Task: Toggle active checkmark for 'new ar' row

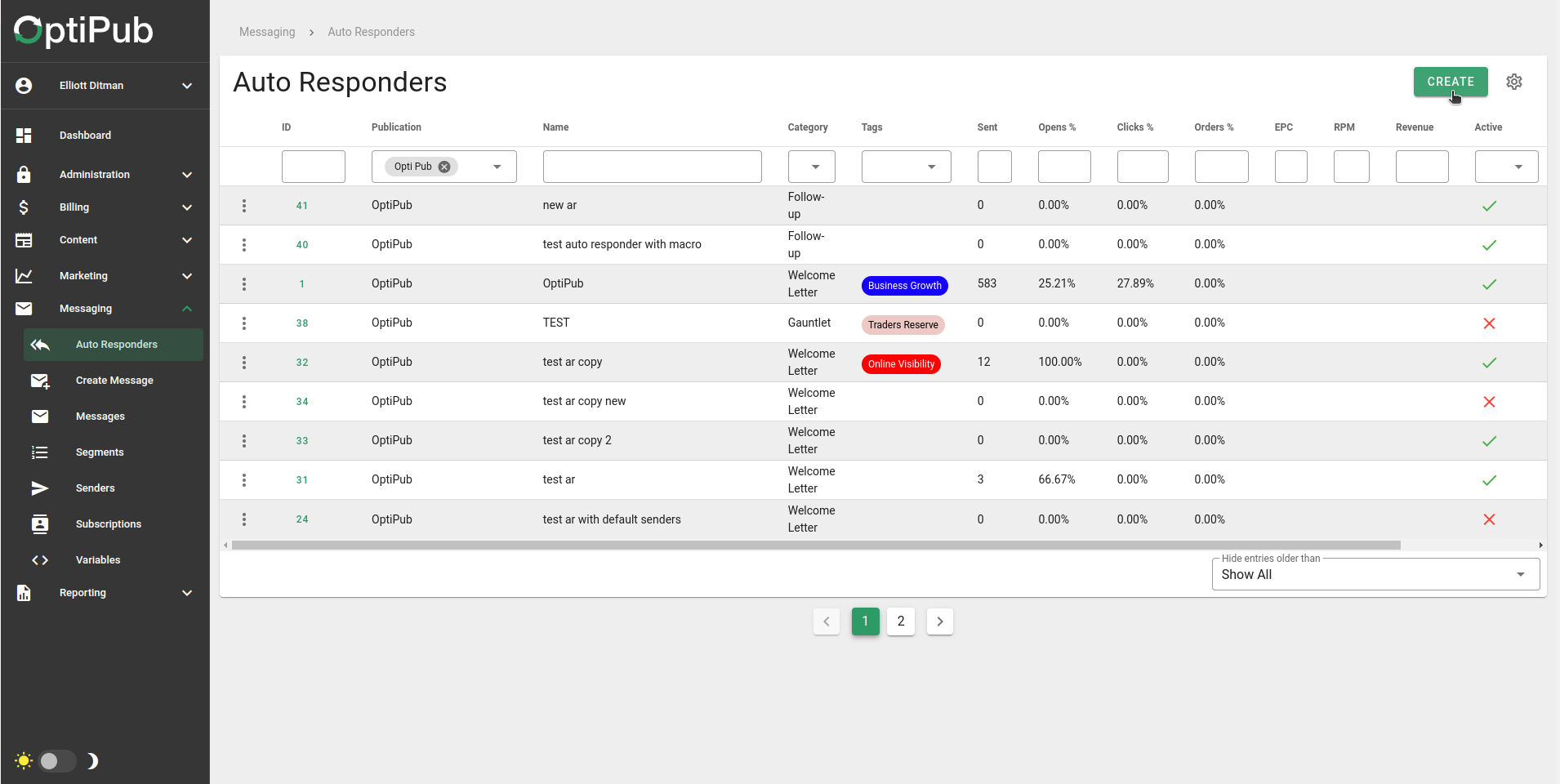Action: pos(1489,206)
